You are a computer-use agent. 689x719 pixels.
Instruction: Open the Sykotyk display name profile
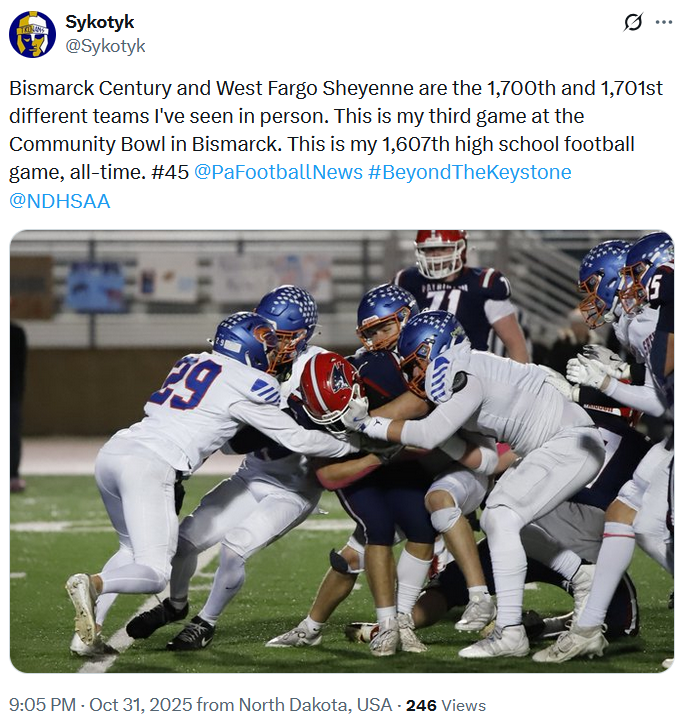click(99, 22)
